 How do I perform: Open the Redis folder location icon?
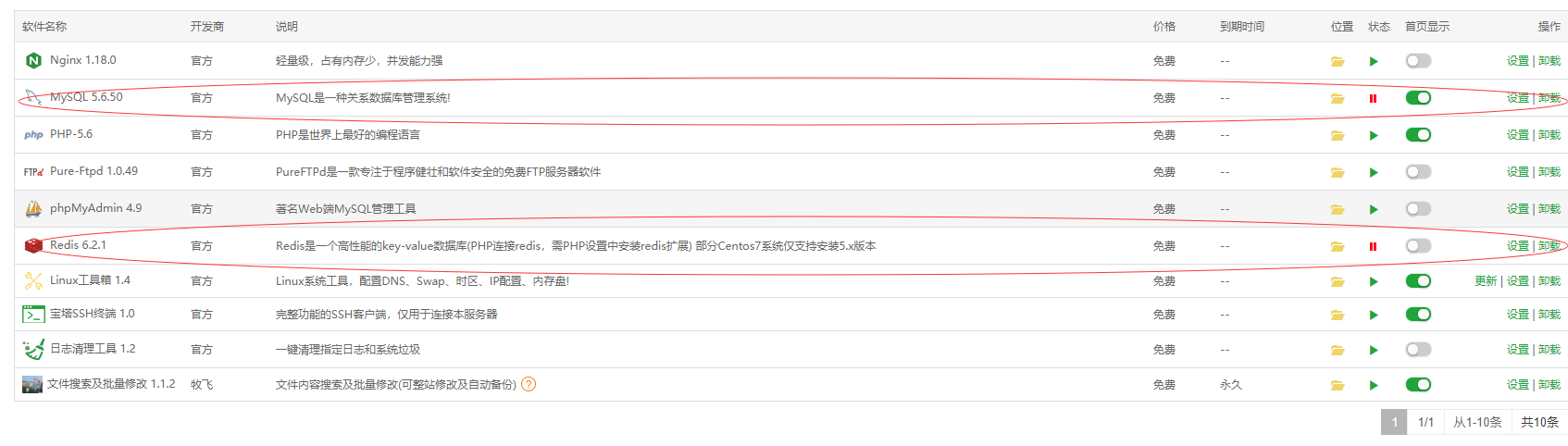pyautogui.click(x=1338, y=247)
